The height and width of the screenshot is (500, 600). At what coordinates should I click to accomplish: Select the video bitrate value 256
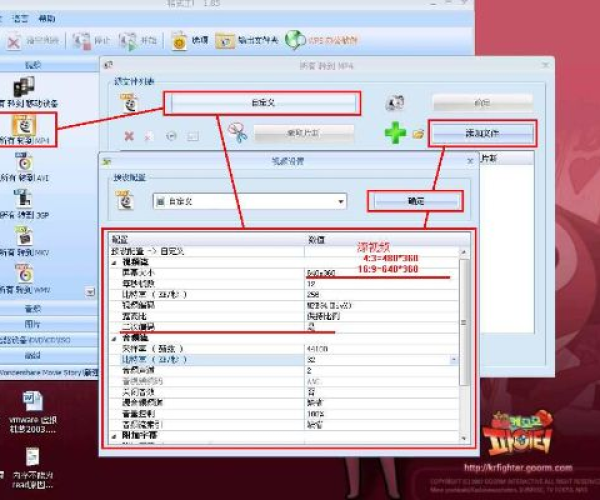(x=313, y=294)
